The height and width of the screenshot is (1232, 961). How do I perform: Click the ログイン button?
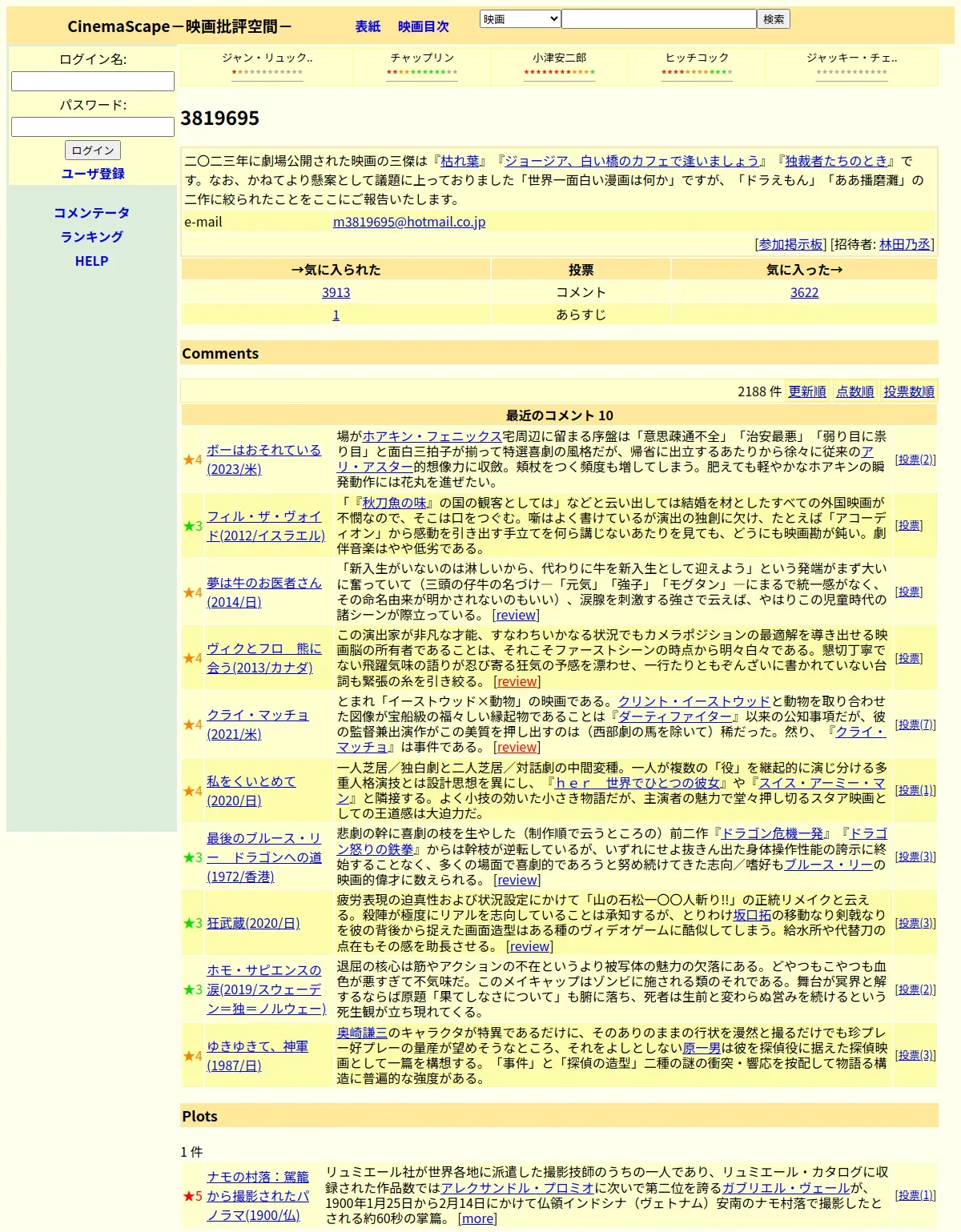coord(93,150)
